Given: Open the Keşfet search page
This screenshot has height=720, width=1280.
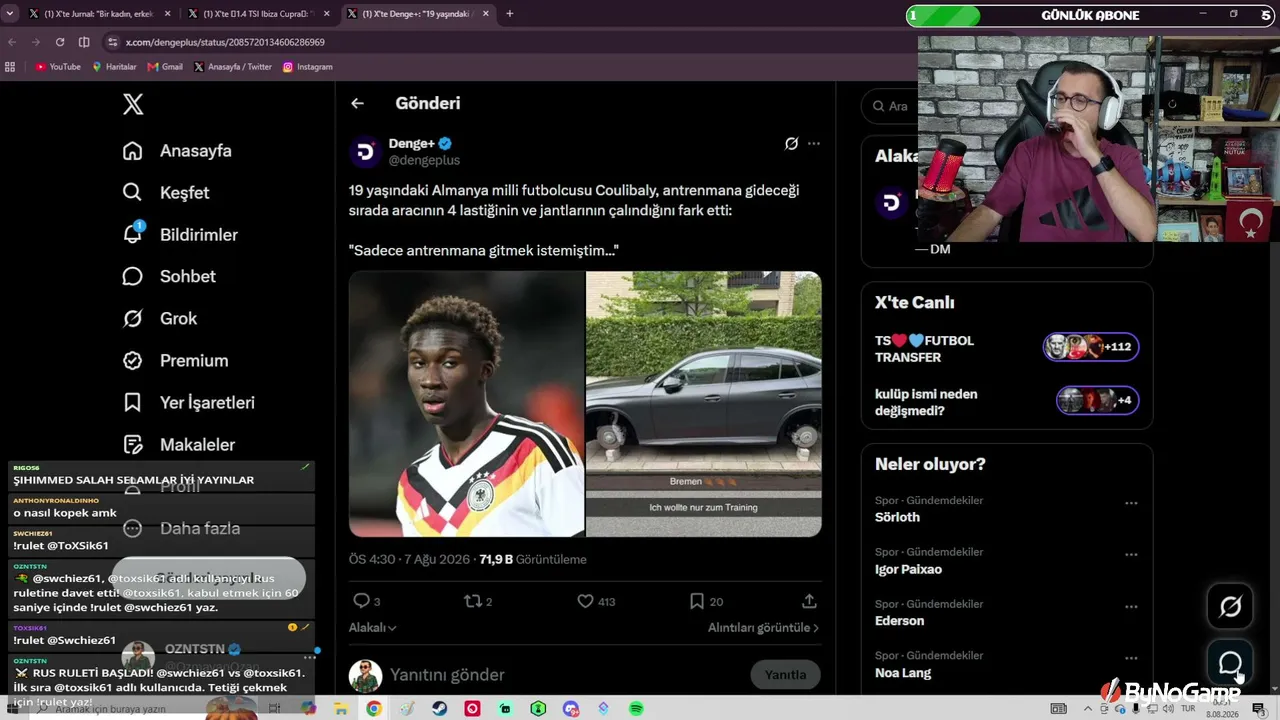Looking at the screenshot, I should [166, 193].
